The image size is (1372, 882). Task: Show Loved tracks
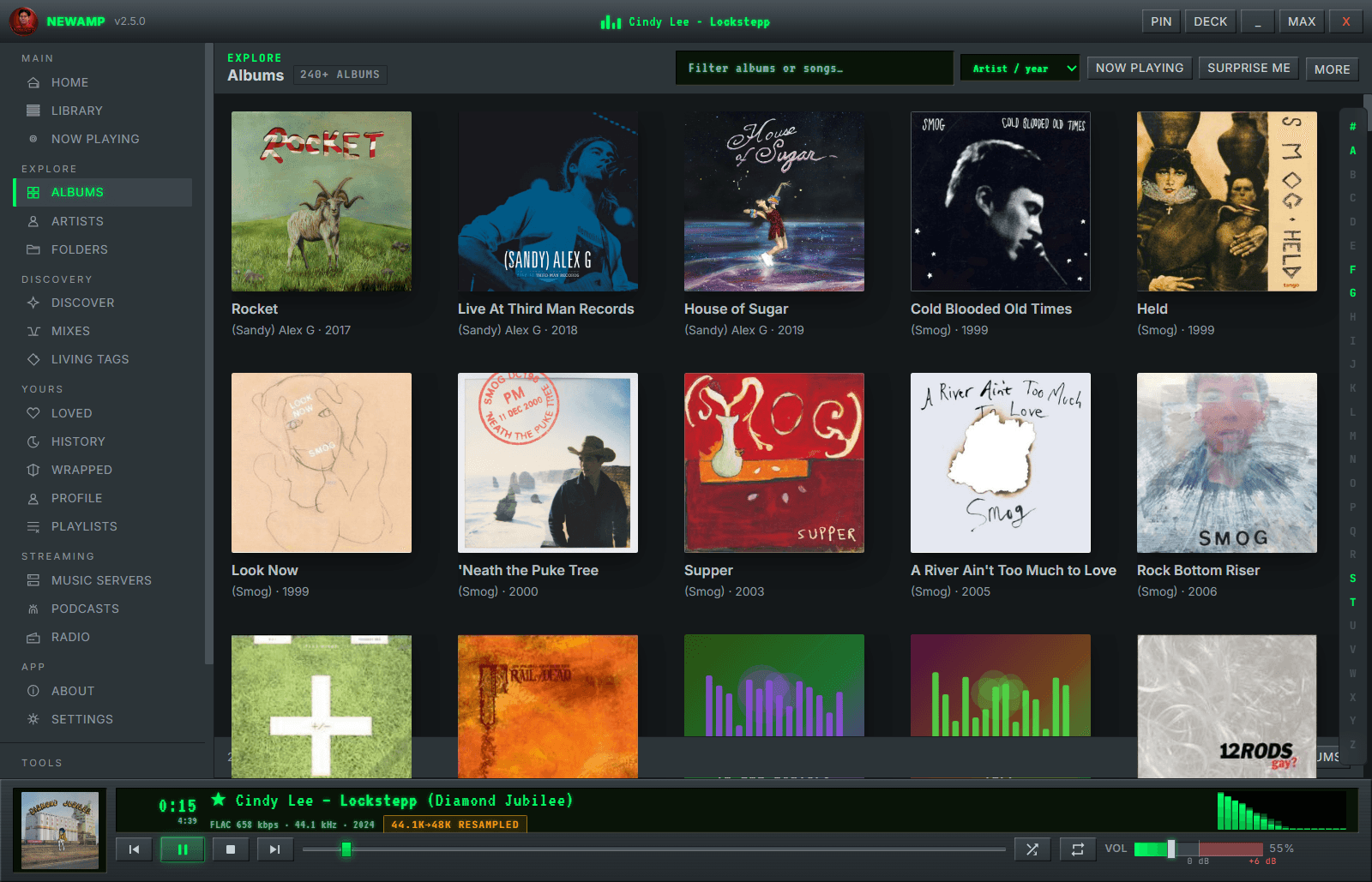point(102,413)
